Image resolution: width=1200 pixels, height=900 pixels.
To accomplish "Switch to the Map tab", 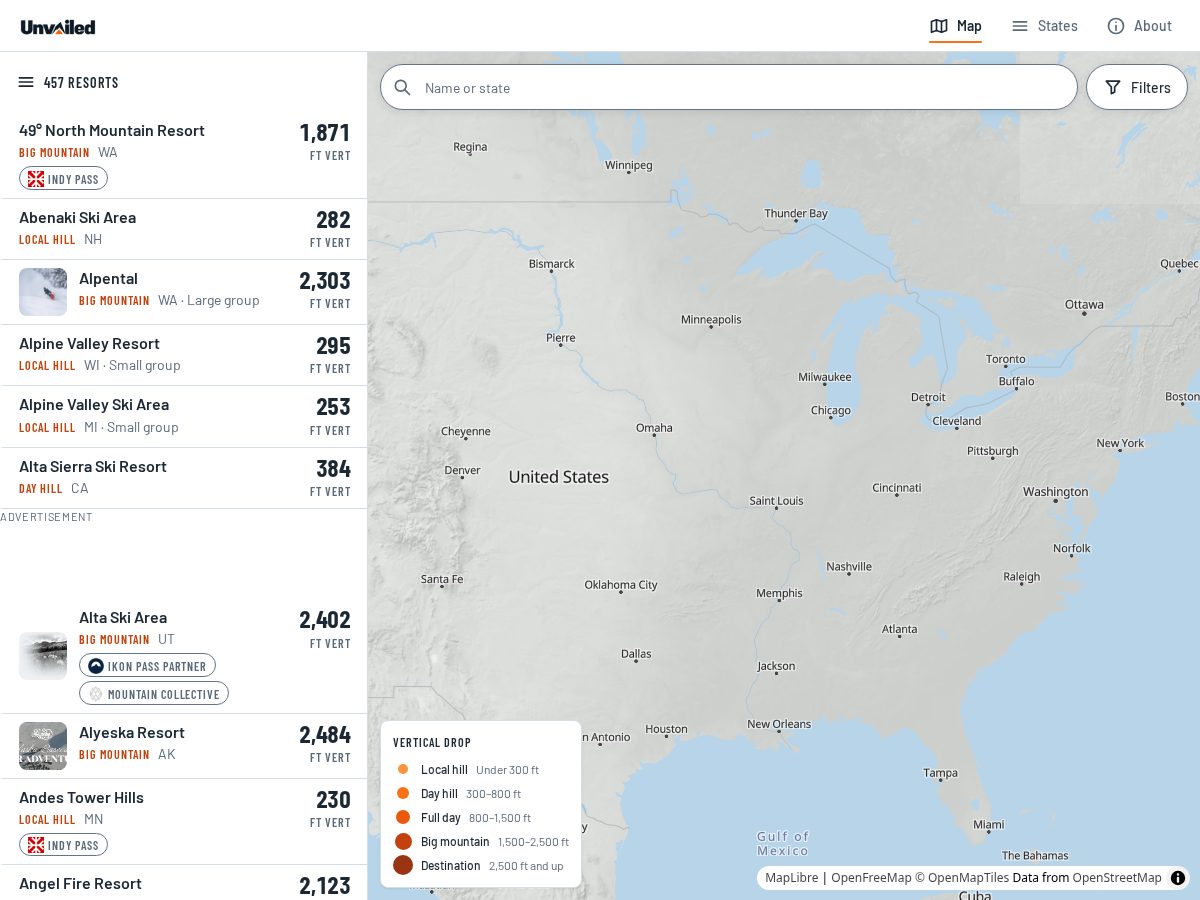I will pyautogui.click(x=956, y=26).
